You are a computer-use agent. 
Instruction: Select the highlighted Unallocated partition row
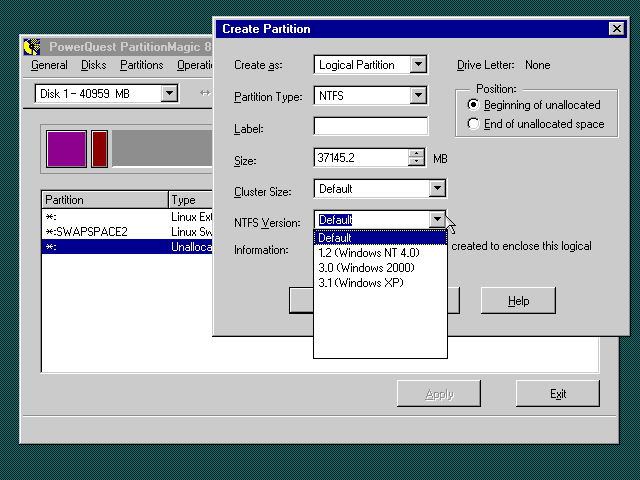[127, 247]
